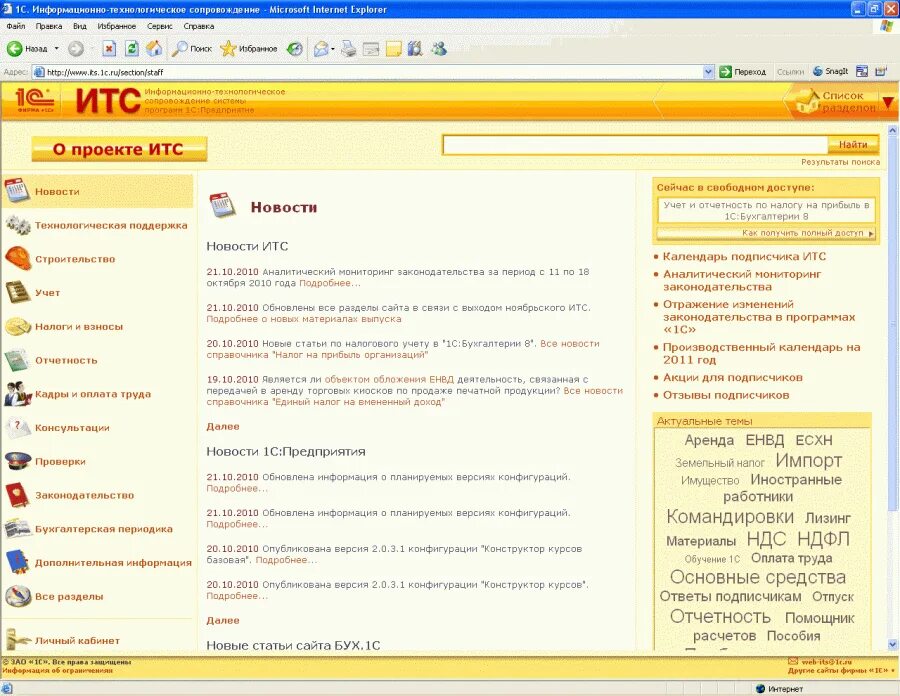Open Favorites (Избранное) star button
Screen dimensions: 900x696
(x=249, y=49)
